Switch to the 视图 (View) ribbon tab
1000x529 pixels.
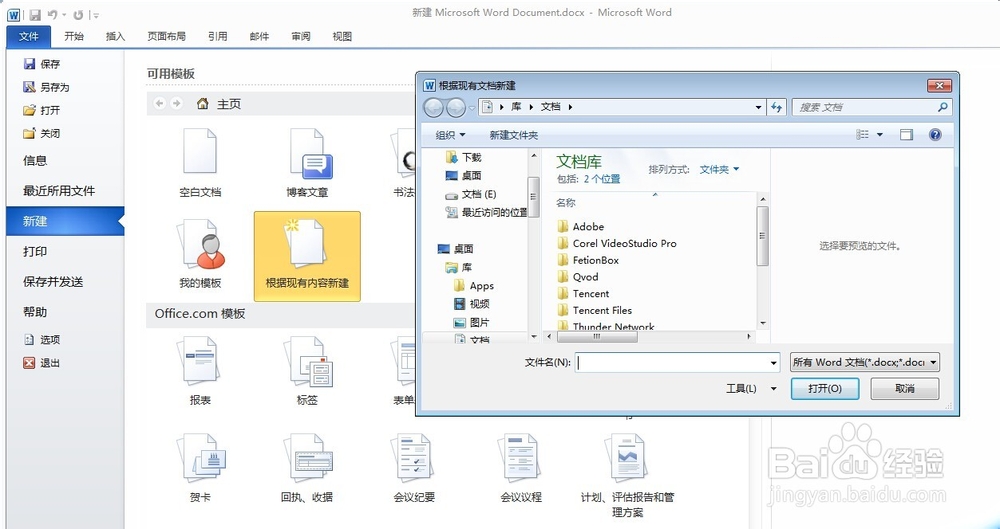click(342, 36)
